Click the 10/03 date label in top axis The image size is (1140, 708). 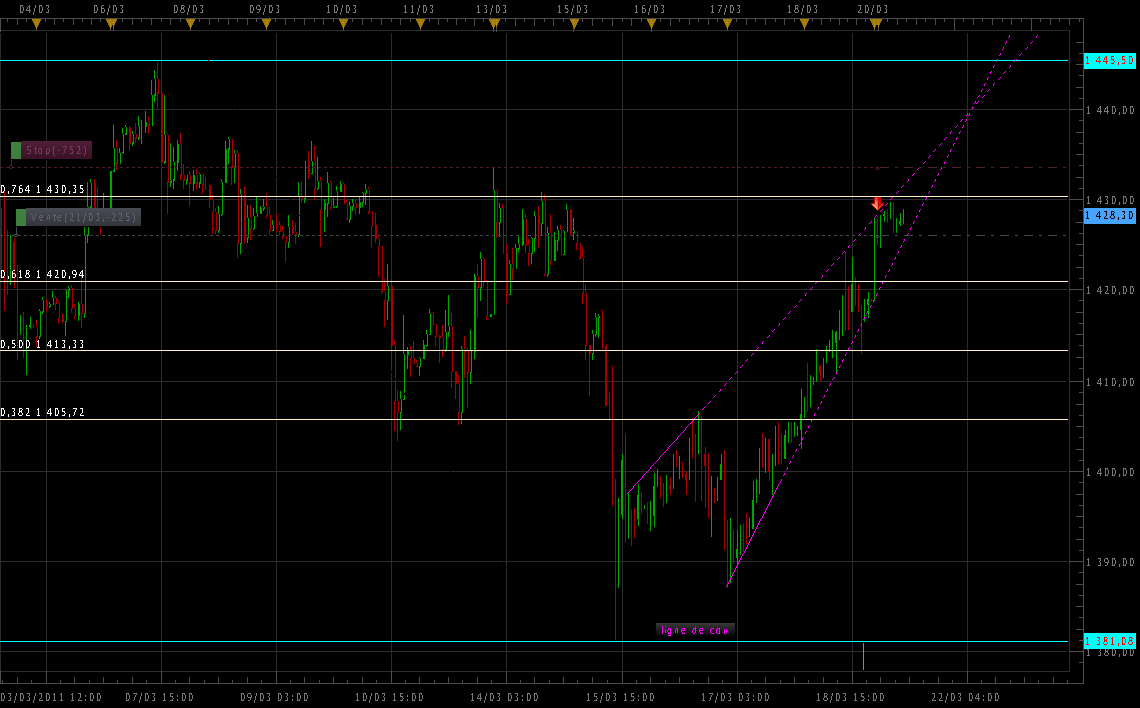341,9
